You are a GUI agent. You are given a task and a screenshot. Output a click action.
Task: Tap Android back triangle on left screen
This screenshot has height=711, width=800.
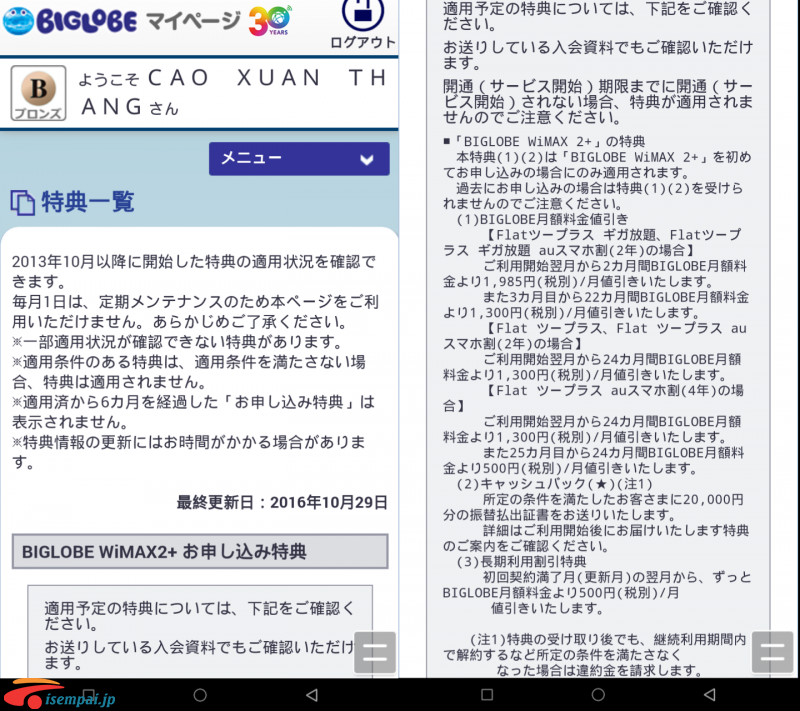click(x=312, y=695)
